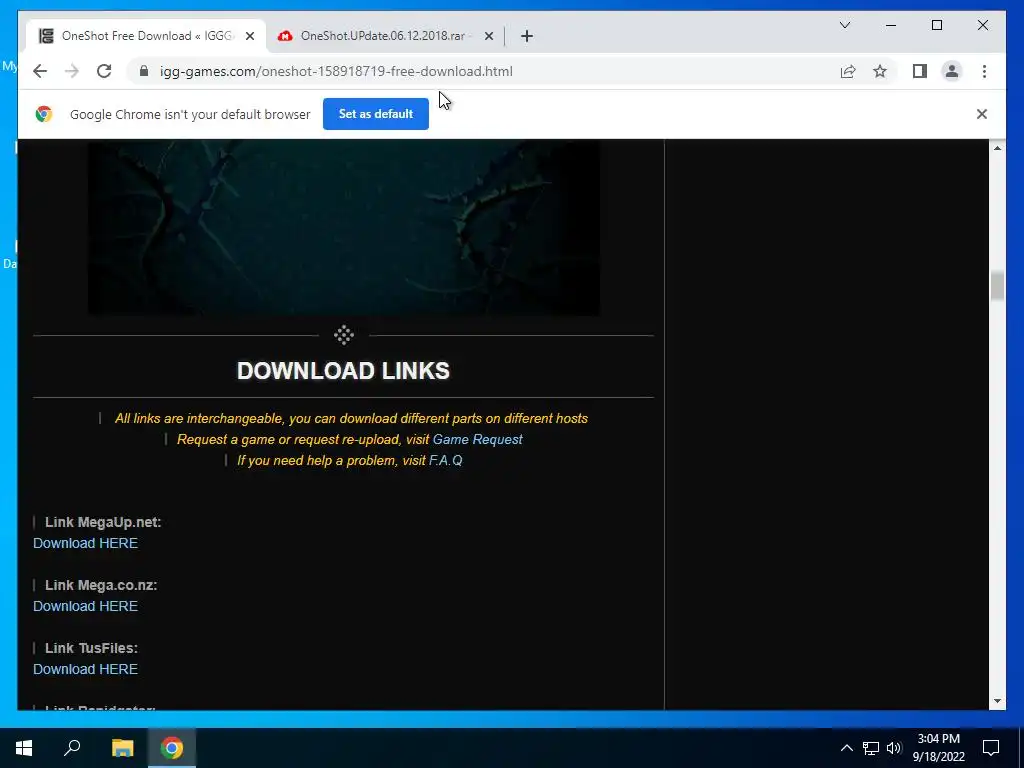The width and height of the screenshot is (1024, 768).
Task: Click the 'All links are interchangeable' note
Action: 351,419
